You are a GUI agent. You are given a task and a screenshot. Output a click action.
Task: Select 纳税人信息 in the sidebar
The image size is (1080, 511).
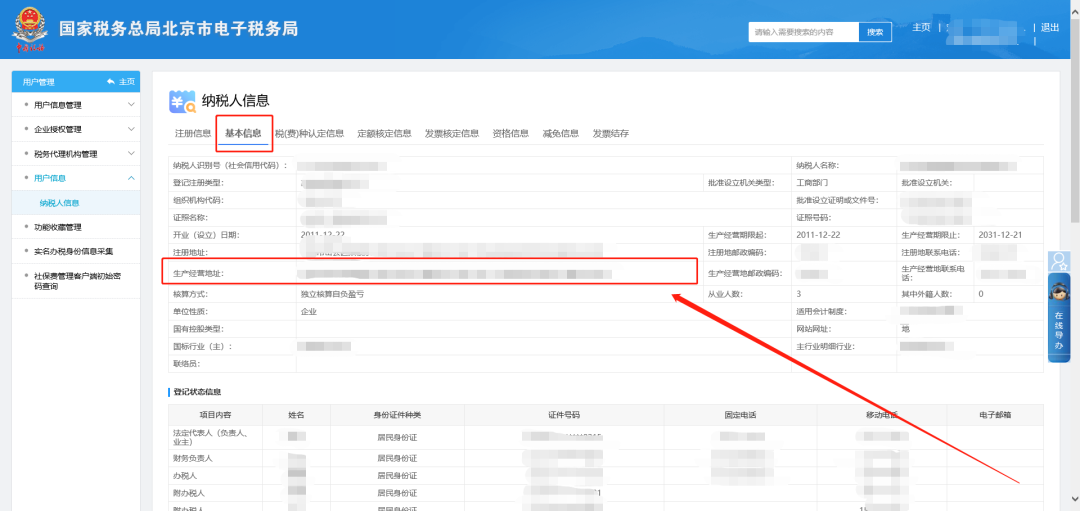59,203
